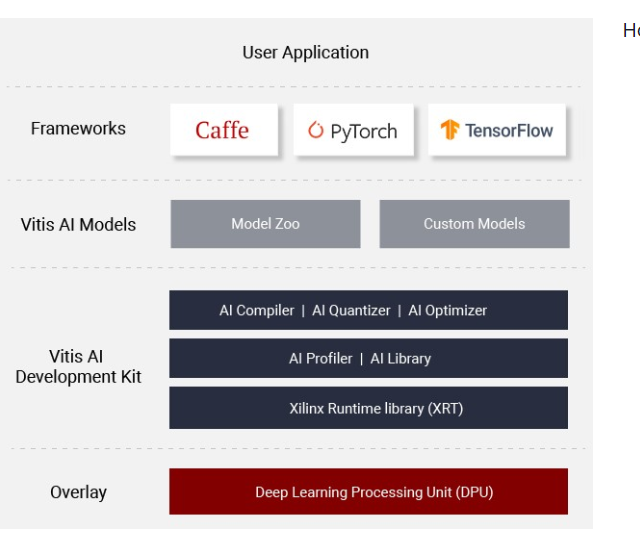Click the PyTorch flame icon

316,131
